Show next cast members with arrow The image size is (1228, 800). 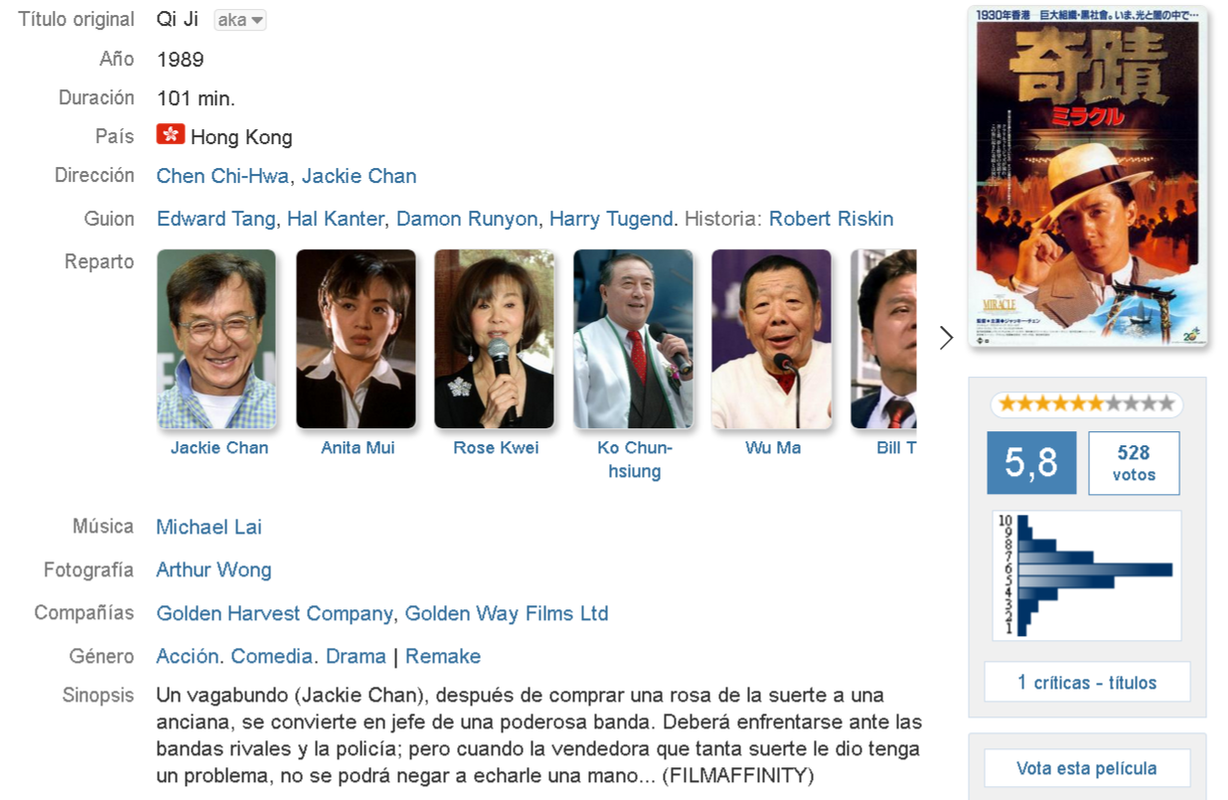tap(946, 338)
